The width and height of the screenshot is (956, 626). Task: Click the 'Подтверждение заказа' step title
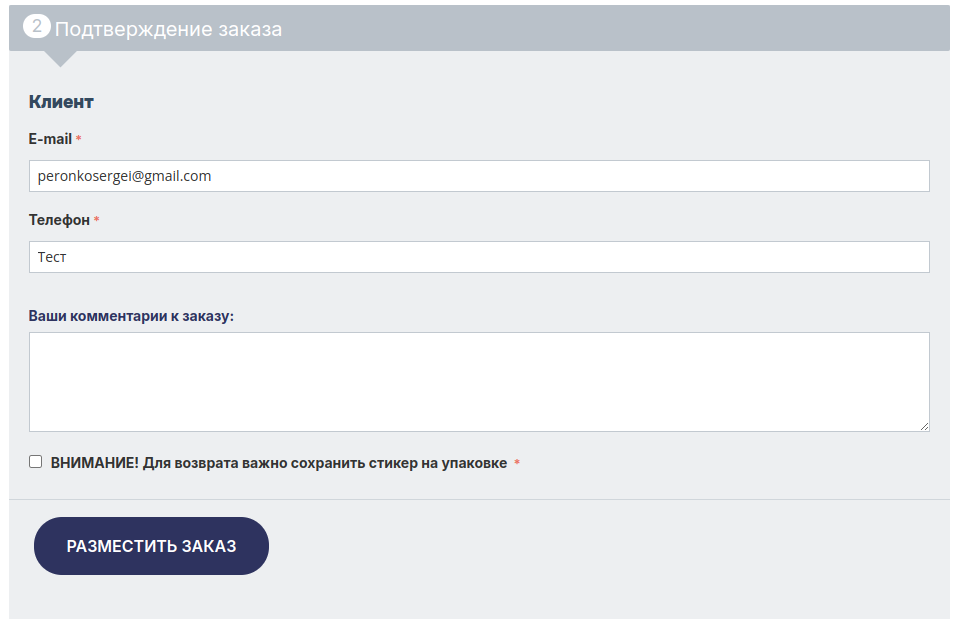[168, 29]
